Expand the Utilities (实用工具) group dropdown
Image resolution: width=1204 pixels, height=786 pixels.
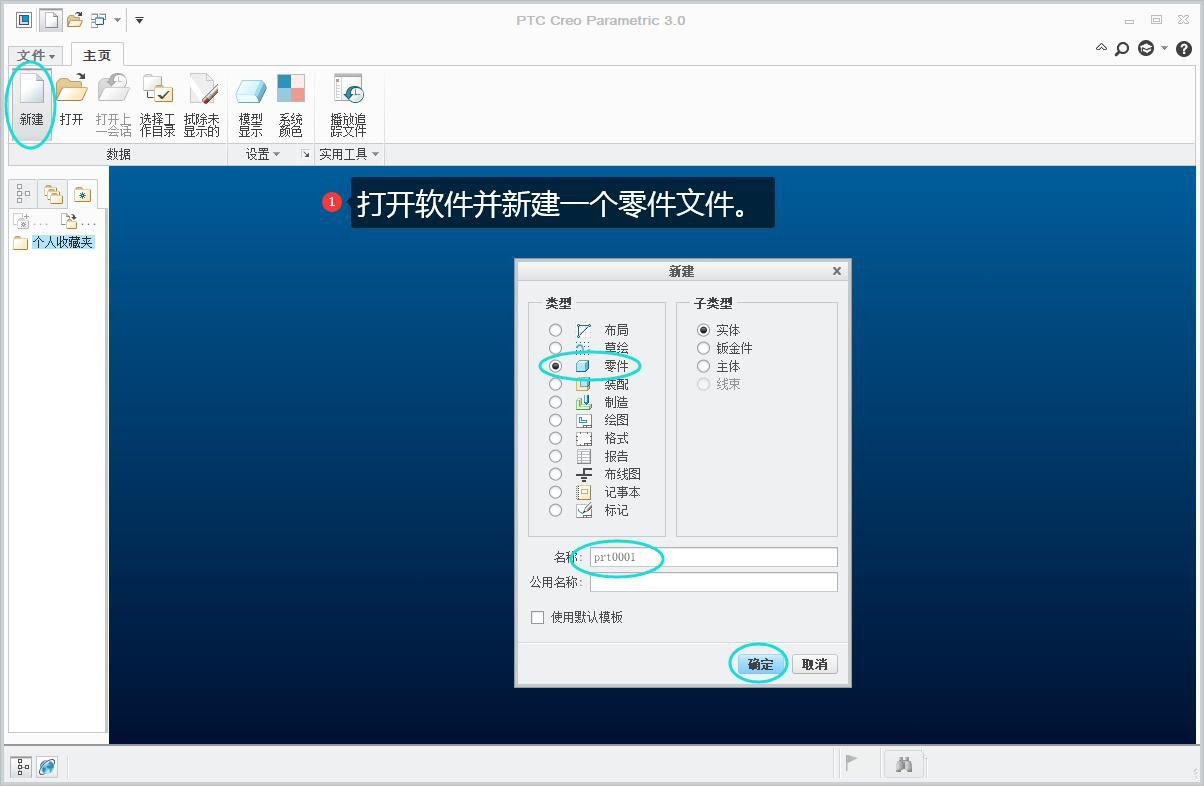[x=348, y=154]
